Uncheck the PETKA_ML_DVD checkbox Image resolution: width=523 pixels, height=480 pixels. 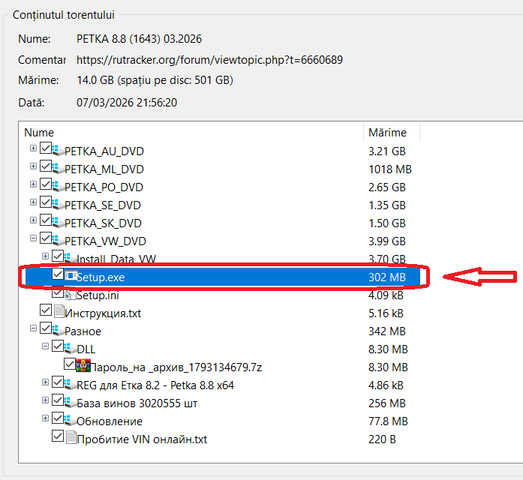click(46, 166)
